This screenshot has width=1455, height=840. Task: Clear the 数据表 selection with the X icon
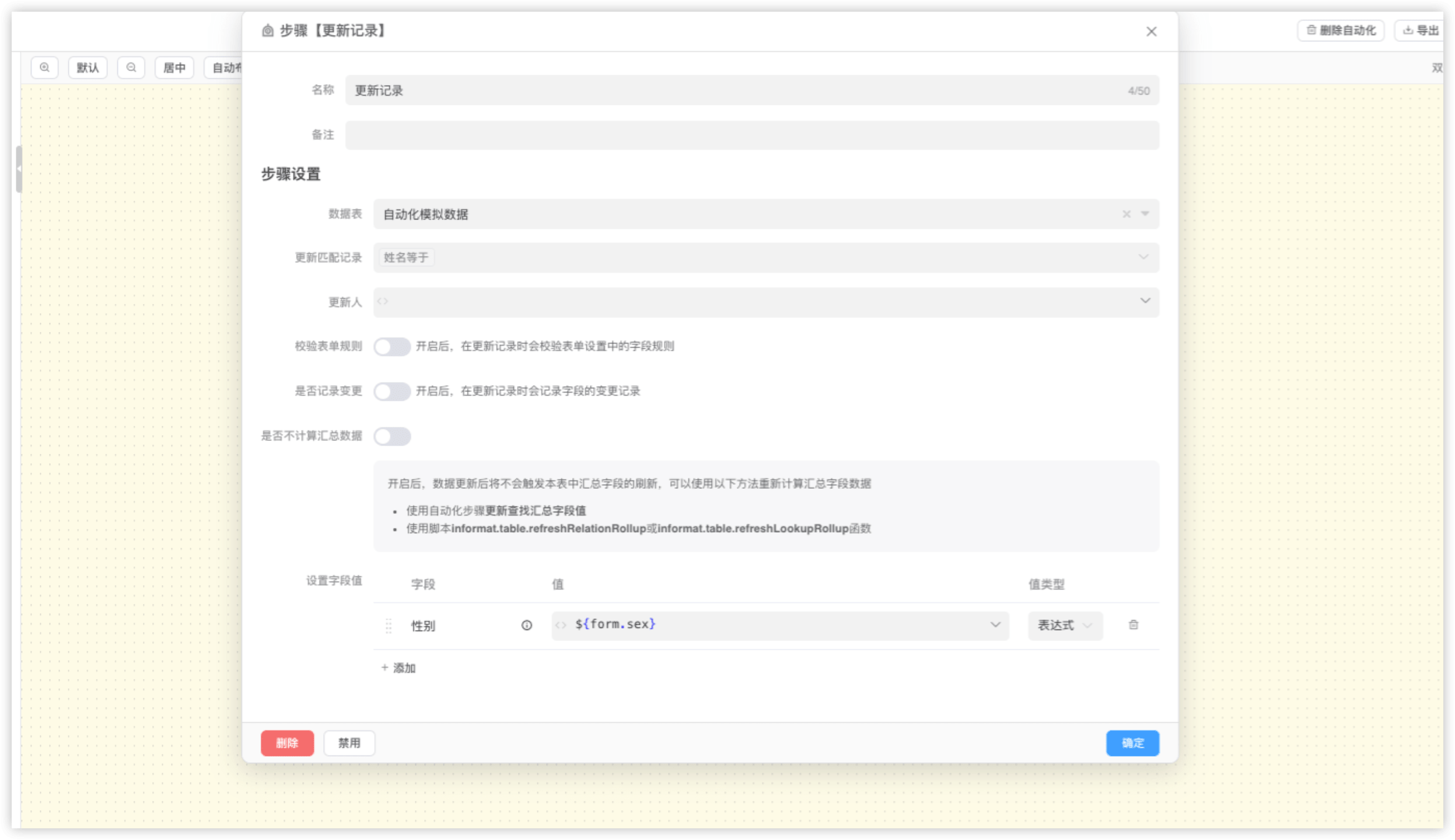[x=1126, y=214]
